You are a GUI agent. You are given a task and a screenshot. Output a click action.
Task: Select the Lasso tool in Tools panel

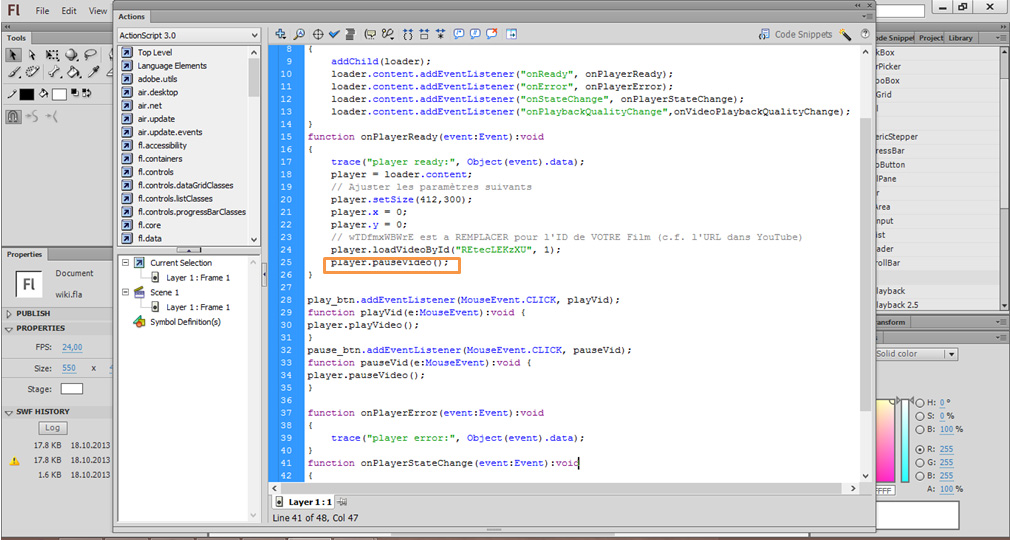click(x=91, y=55)
